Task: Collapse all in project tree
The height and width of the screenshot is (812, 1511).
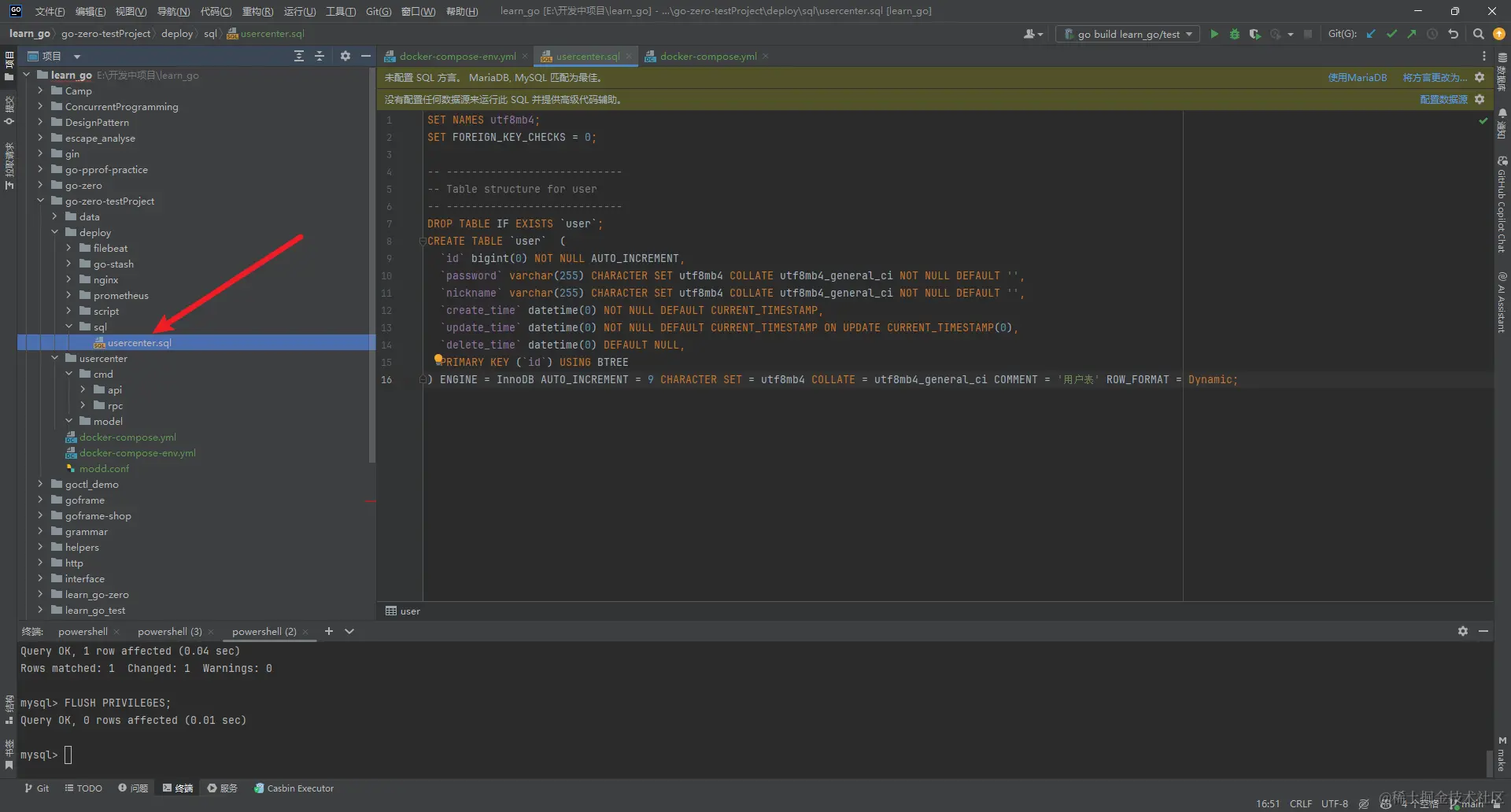Action: 320,56
